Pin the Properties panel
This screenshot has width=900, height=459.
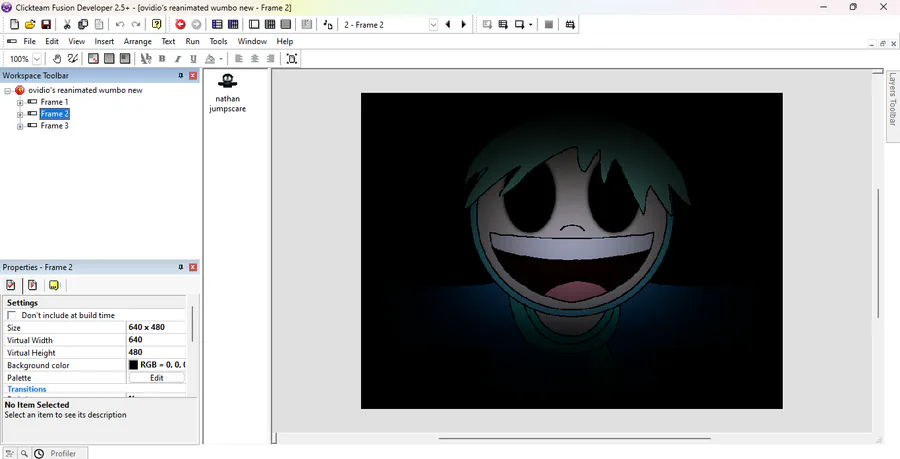coord(180,267)
